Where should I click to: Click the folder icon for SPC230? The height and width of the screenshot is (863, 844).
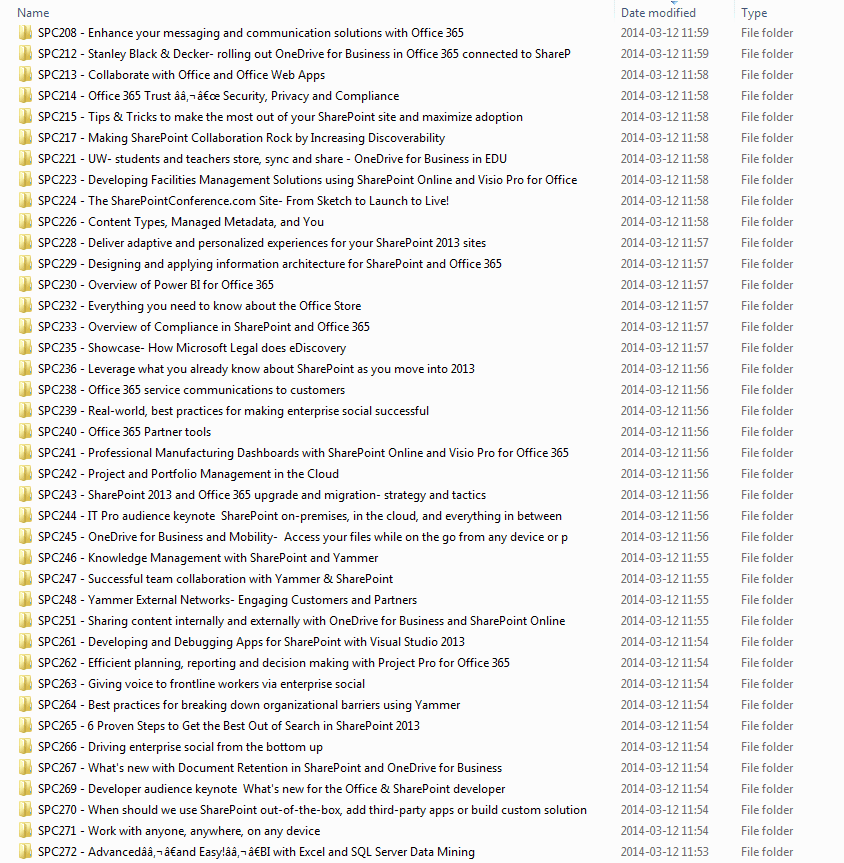tap(25, 285)
